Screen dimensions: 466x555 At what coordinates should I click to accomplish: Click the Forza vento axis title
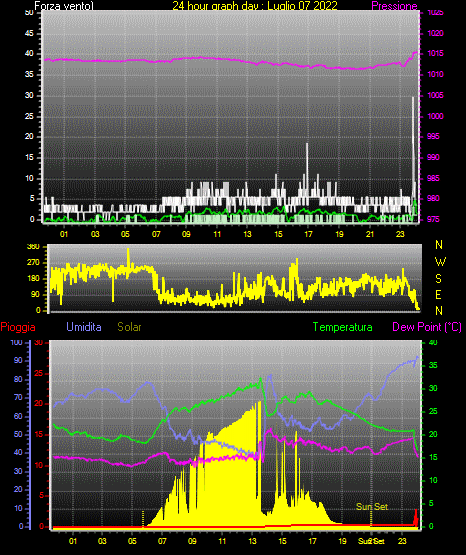pos(64,6)
